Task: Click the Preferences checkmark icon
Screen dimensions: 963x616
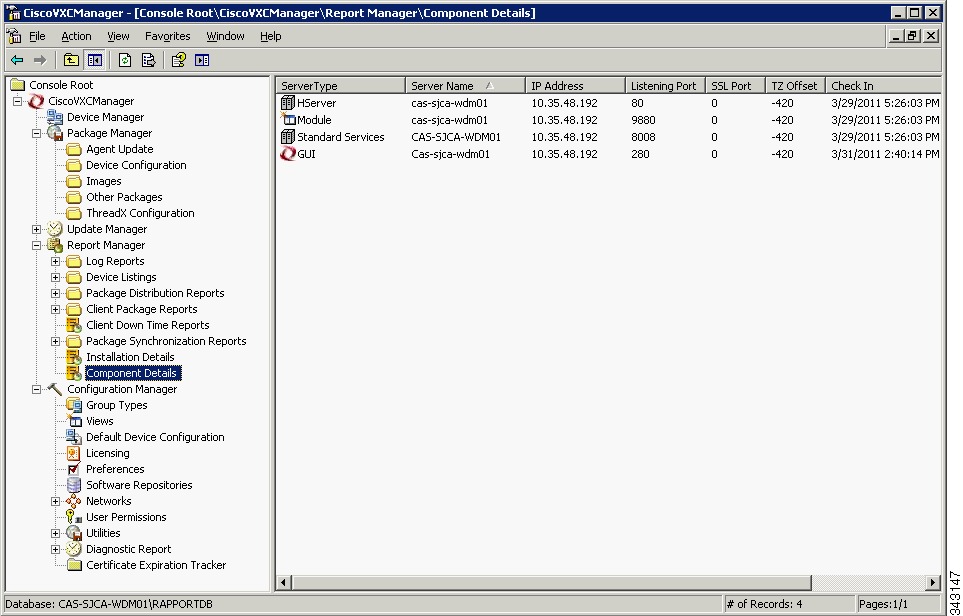Action: pos(74,469)
